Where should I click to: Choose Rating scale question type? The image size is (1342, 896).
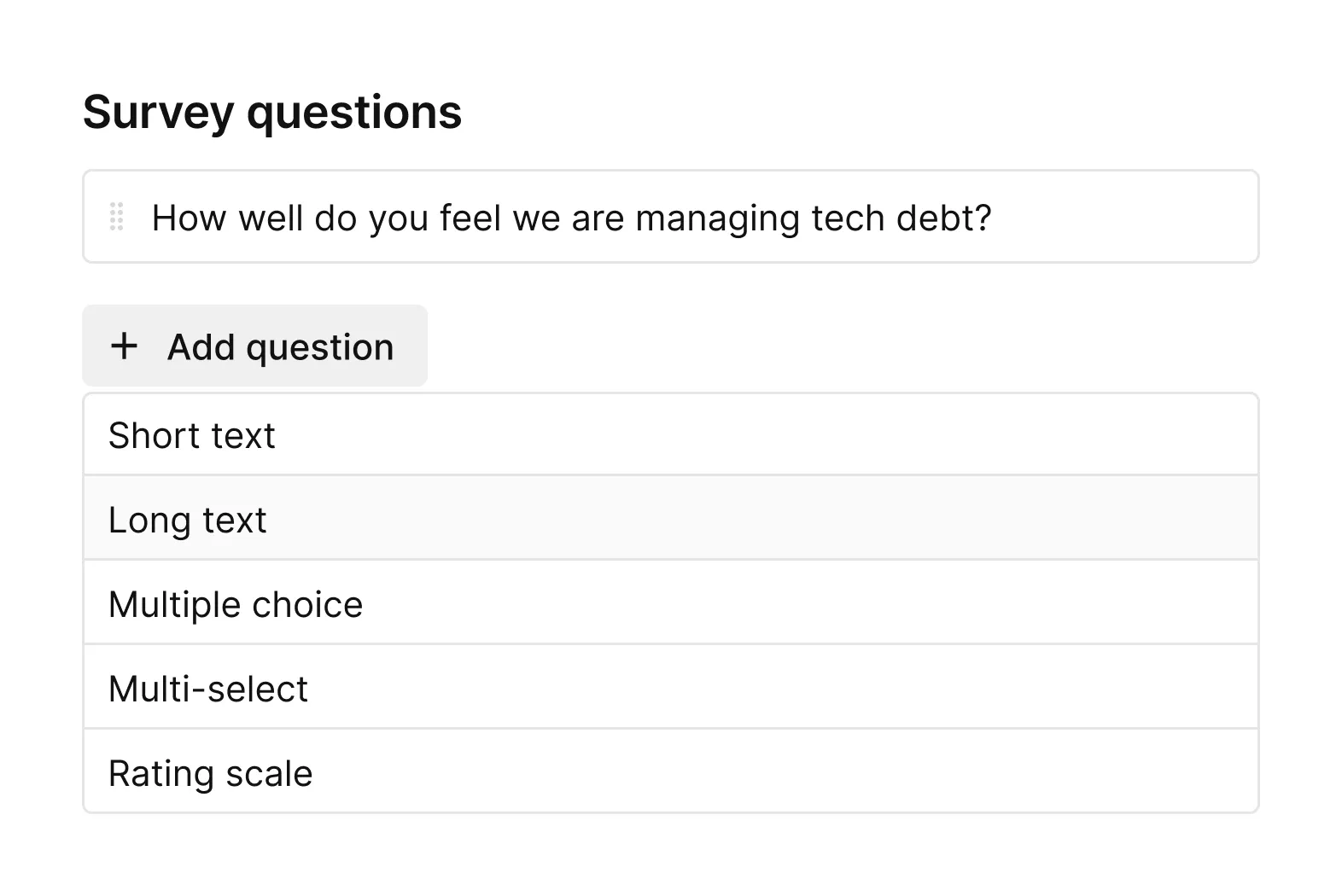point(671,771)
